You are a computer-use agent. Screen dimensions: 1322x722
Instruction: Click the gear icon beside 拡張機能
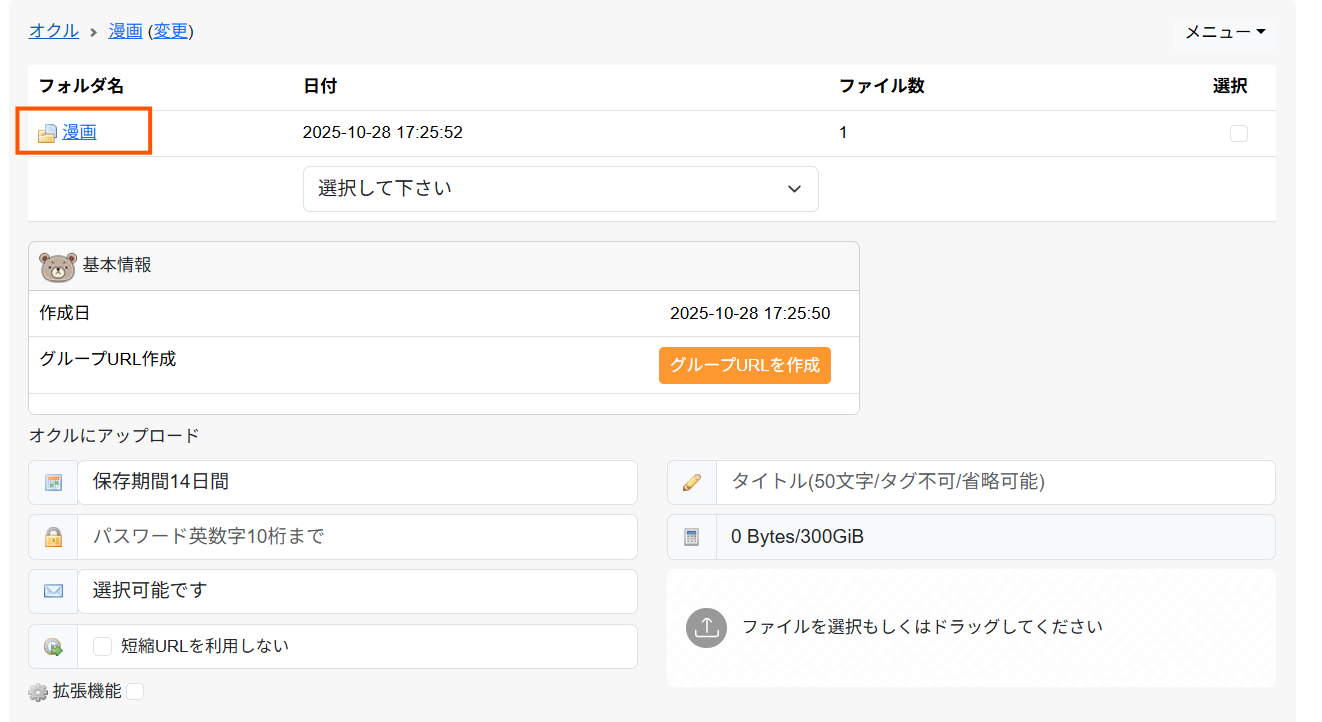pyautogui.click(x=38, y=692)
